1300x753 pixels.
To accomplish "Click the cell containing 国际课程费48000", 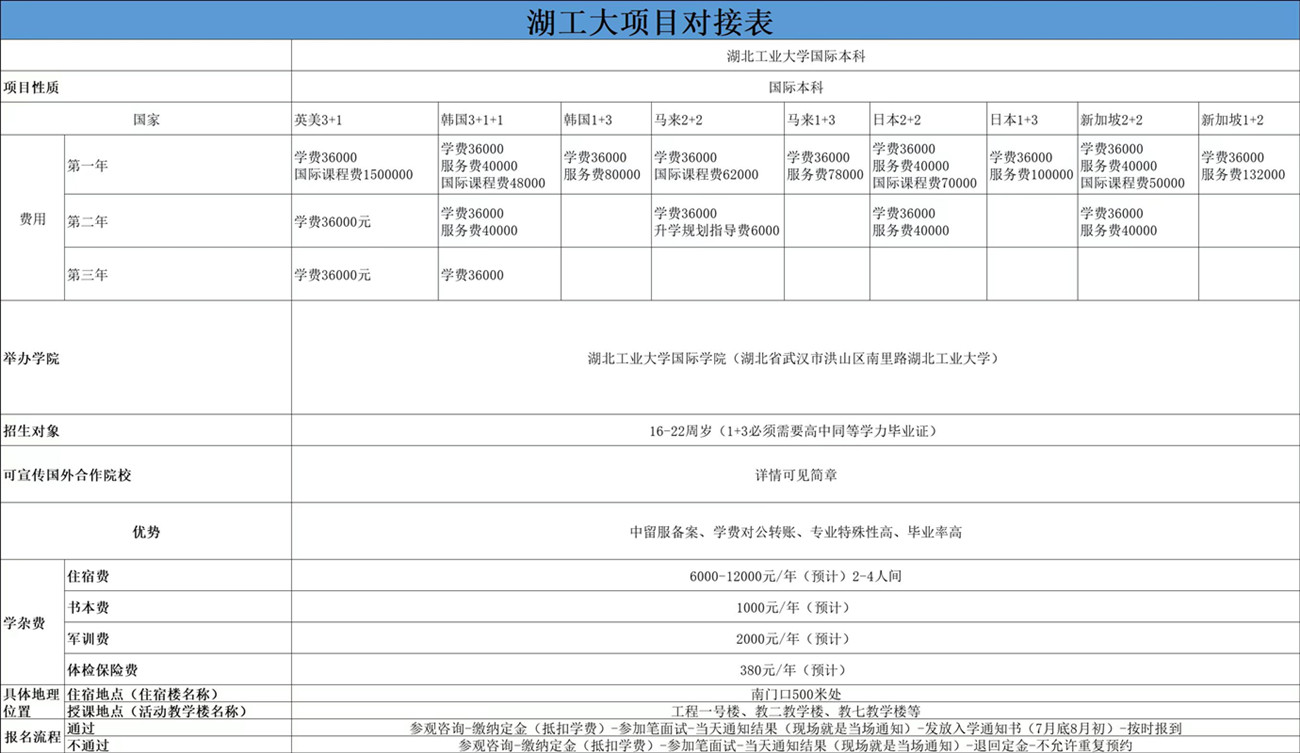I will click(499, 165).
